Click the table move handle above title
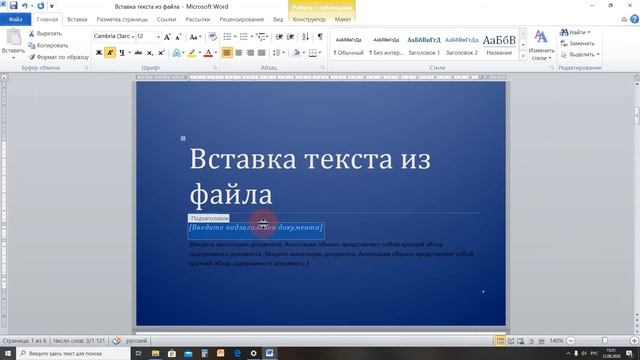This screenshot has height=360, width=640. point(183,138)
